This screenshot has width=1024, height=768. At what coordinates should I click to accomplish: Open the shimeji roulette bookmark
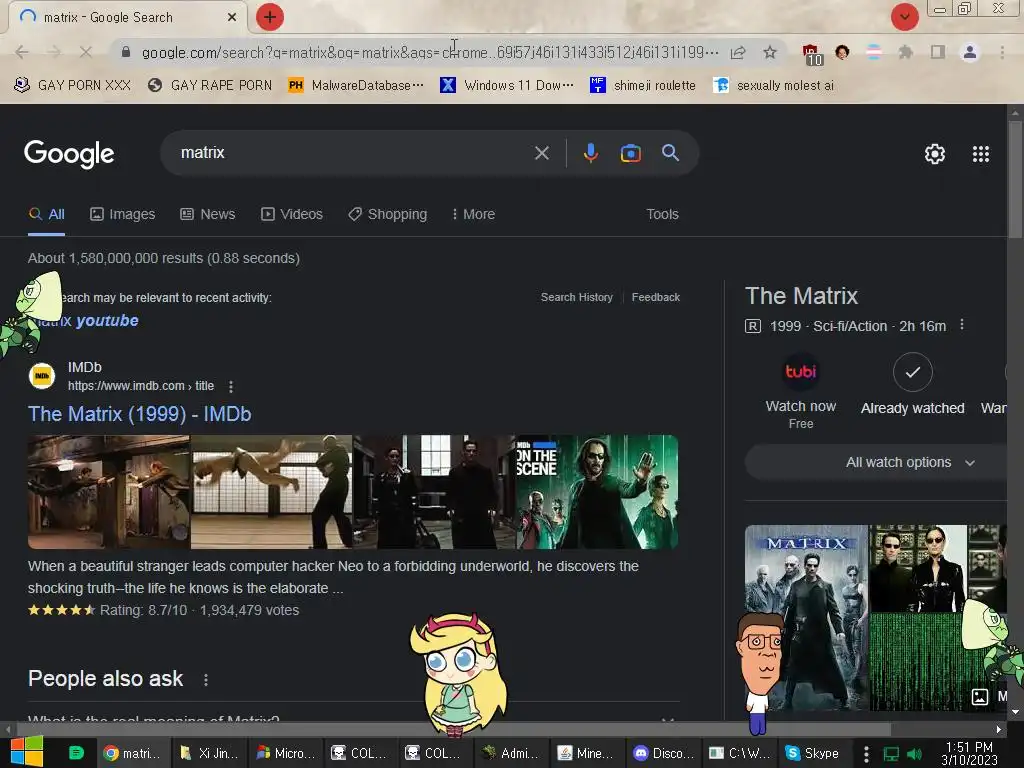[x=643, y=86]
